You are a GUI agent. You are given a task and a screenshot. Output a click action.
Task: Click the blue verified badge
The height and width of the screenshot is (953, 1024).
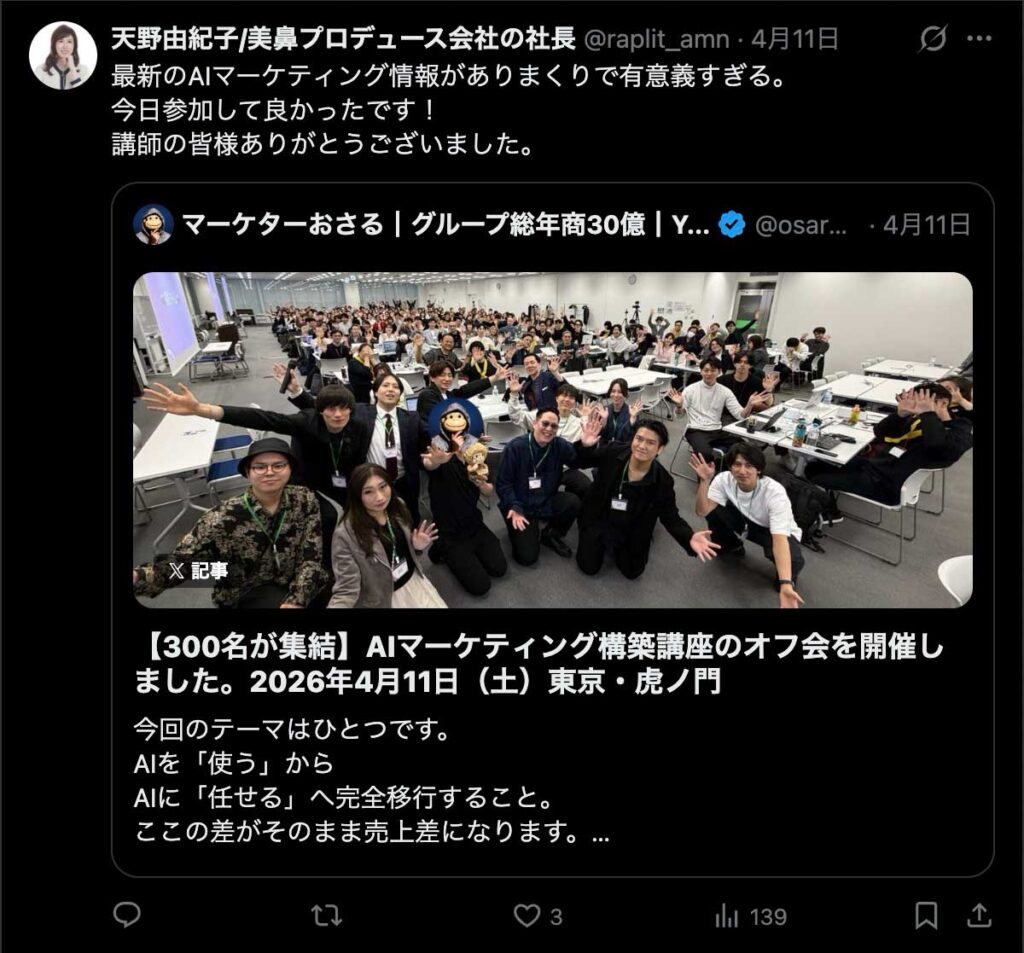731,225
